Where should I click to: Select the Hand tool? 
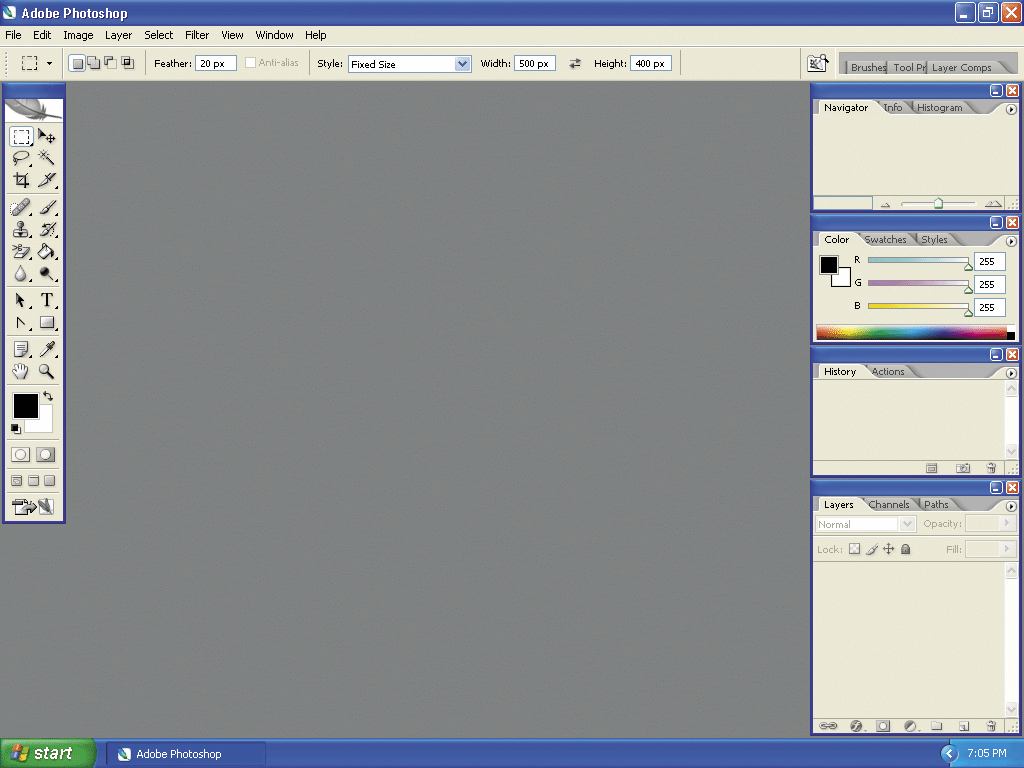[x=21, y=371]
